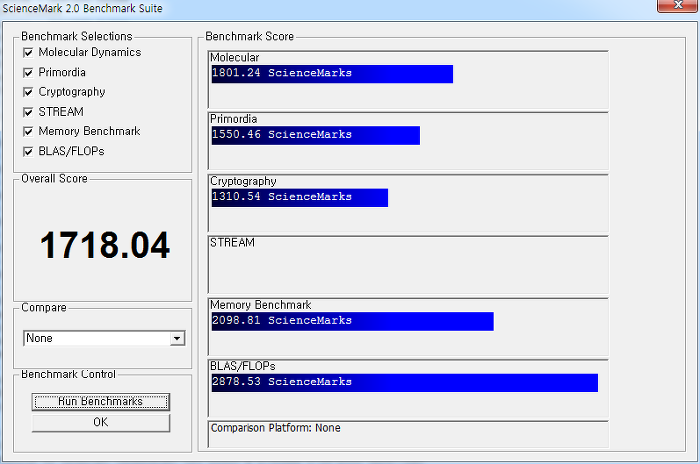Toggle the BLAS/FLOPs checkbox
This screenshot has width=700, height=464.
click(28, 151)
